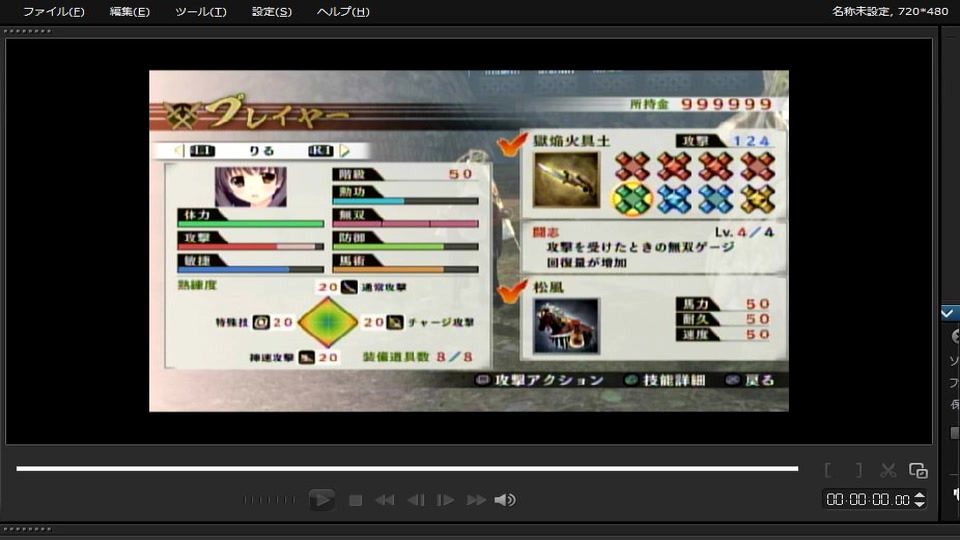Increase timecode with the up stepper arrow
Viewport: 960px width, 540px height.
(x=919, y=495)
